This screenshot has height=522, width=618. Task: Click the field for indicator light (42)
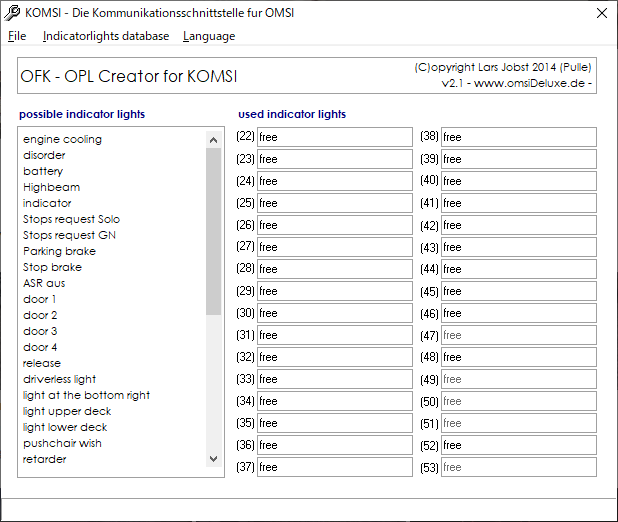click(x=519, y=225)
